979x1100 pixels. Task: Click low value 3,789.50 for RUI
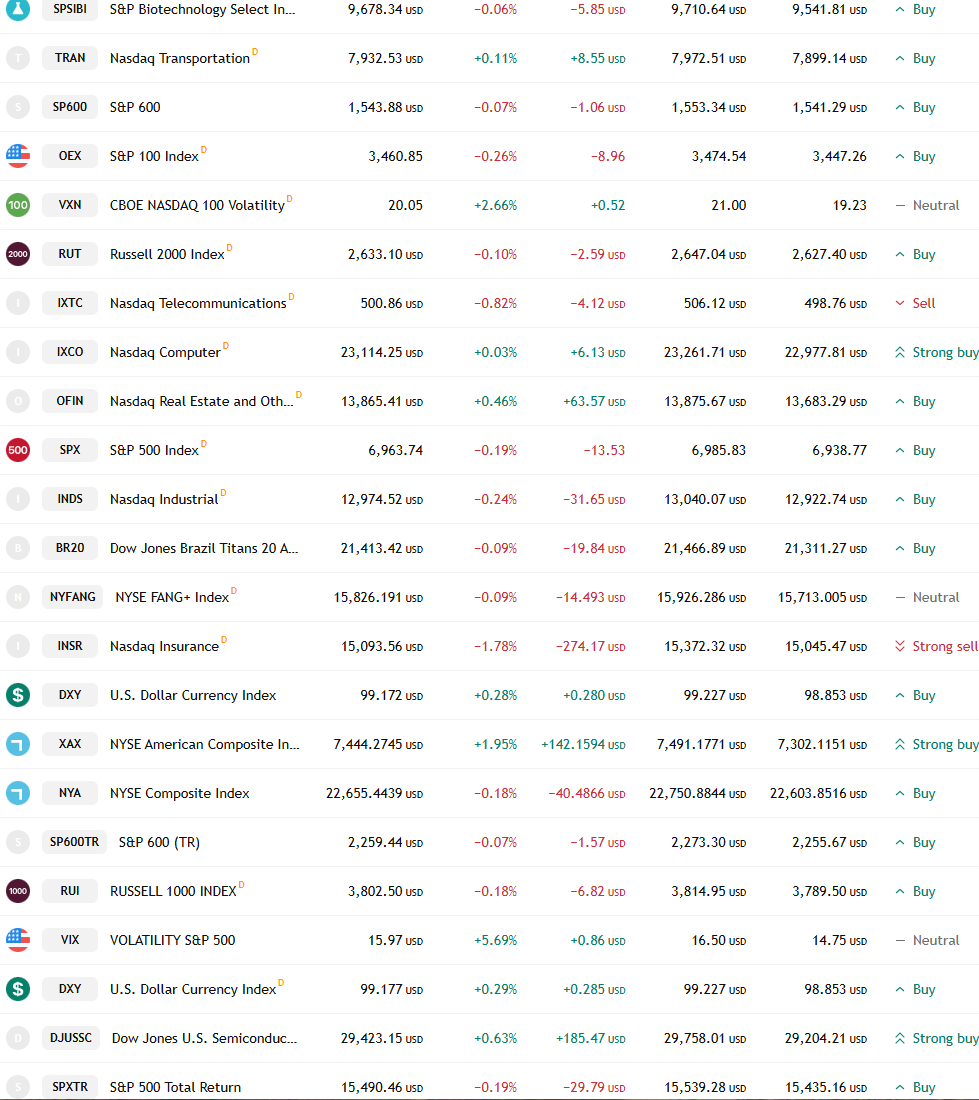click(830, 891)
